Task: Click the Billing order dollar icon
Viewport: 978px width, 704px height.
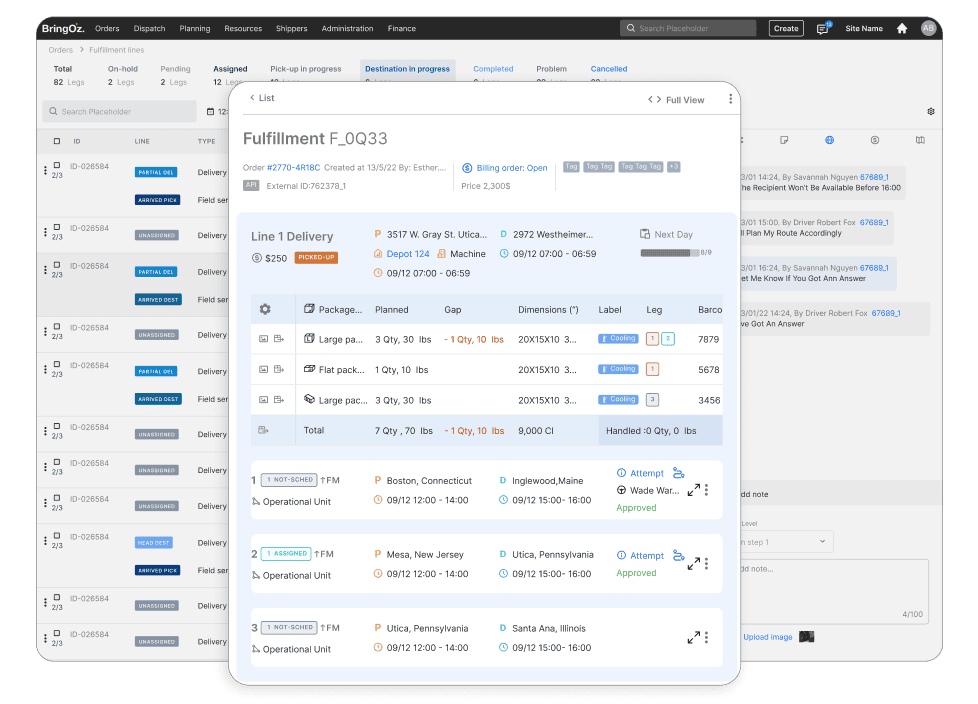Action: (467, 168)
